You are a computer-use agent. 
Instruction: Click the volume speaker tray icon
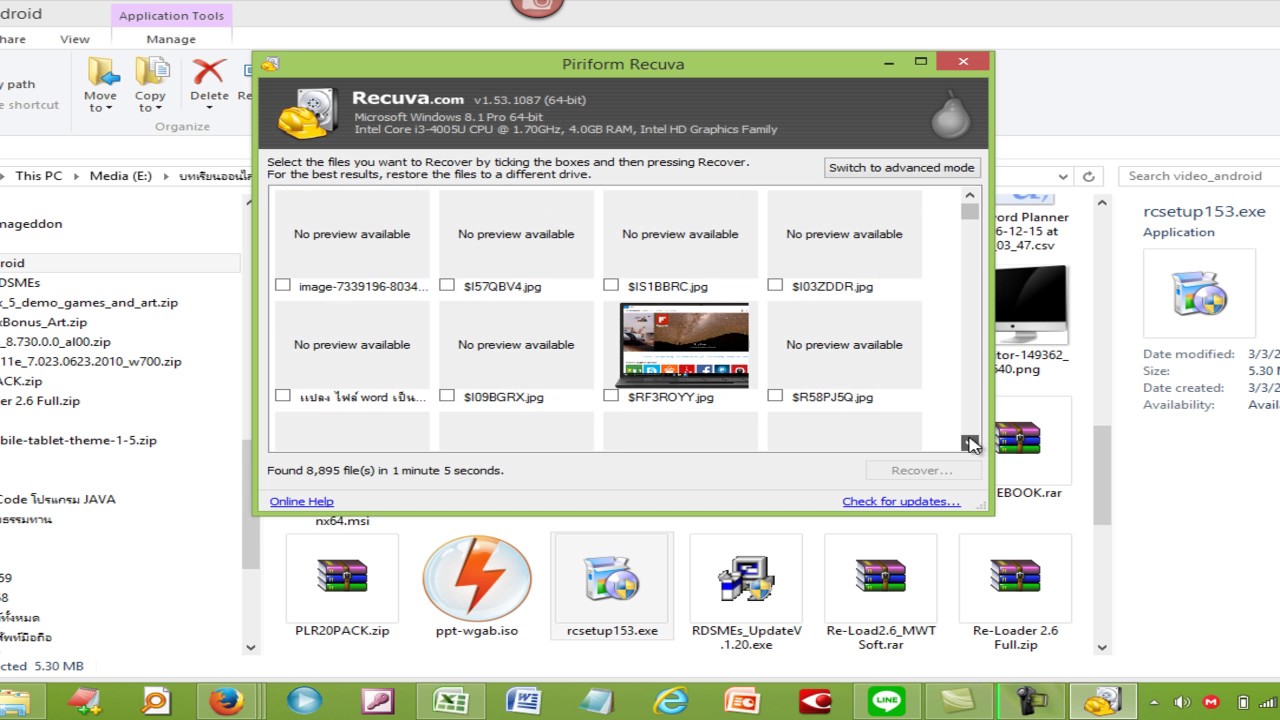click(1182, 702)
